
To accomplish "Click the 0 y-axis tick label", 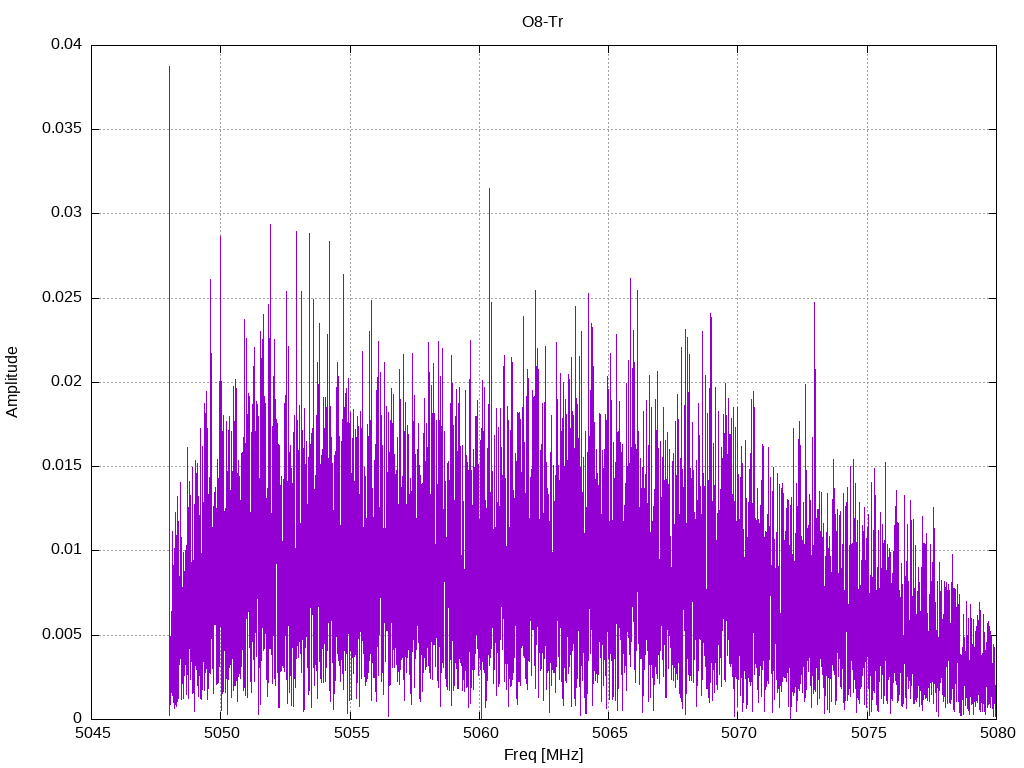I will click(78, 718).
